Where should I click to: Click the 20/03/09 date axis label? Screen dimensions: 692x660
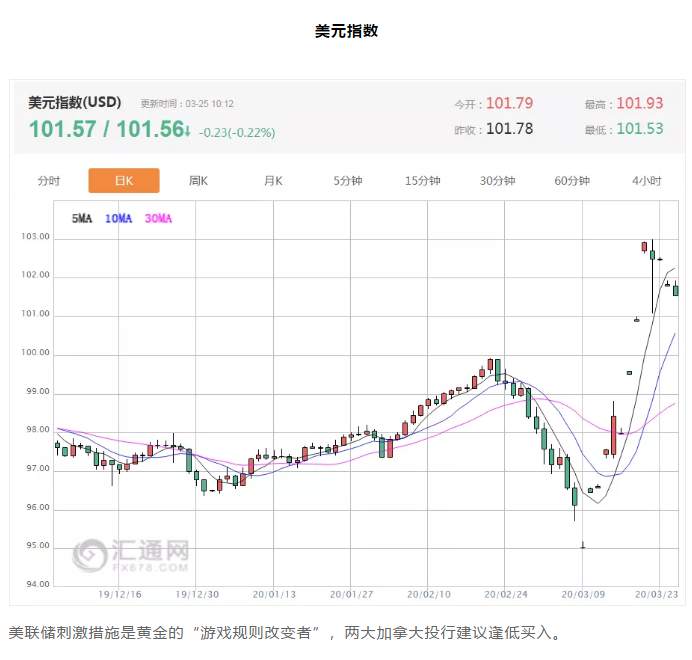[583, 595]
